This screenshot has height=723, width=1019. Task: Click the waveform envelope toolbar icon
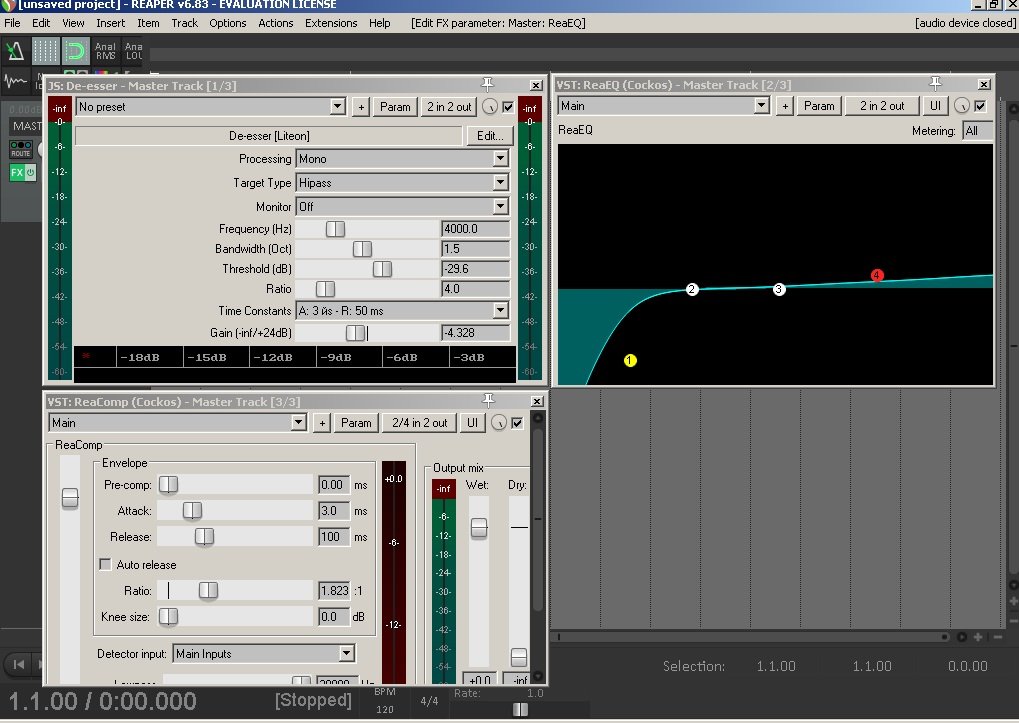[x=15, y=82]
